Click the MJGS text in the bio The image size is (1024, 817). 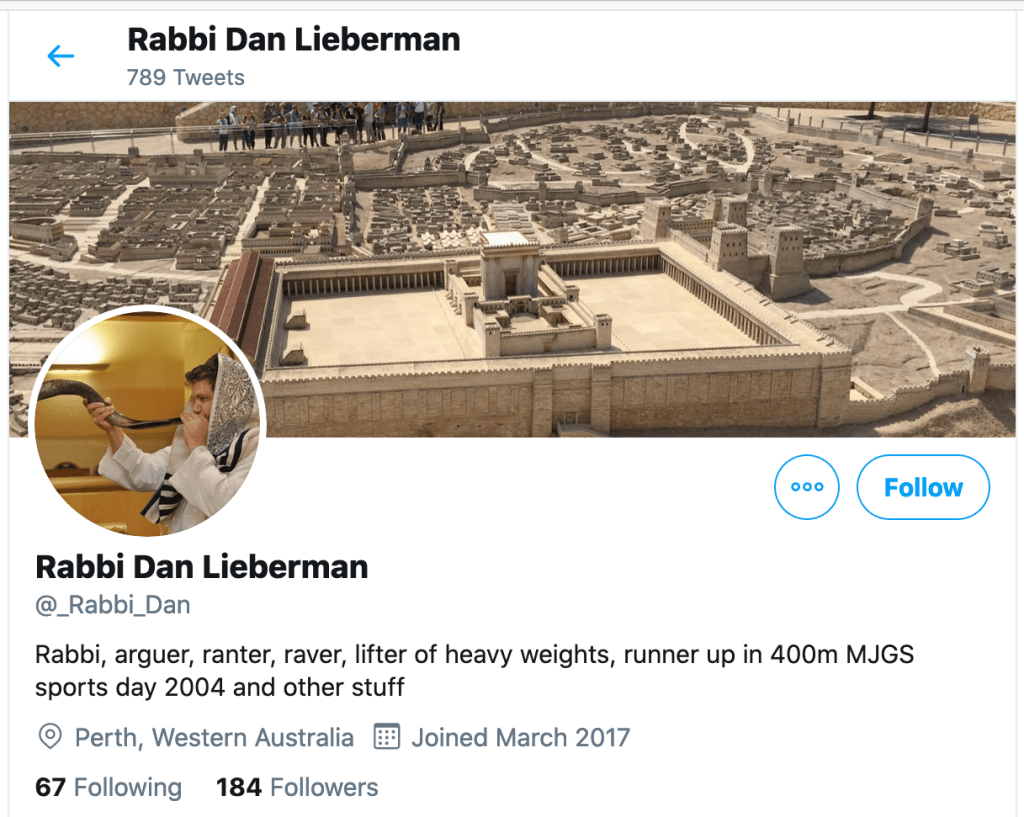[x=880, y=654]
